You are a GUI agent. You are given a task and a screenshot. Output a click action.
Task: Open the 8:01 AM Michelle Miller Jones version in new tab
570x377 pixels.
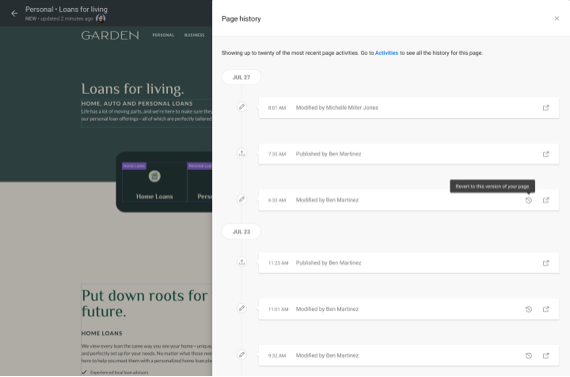pyautogui.click(x=546, y=108)
